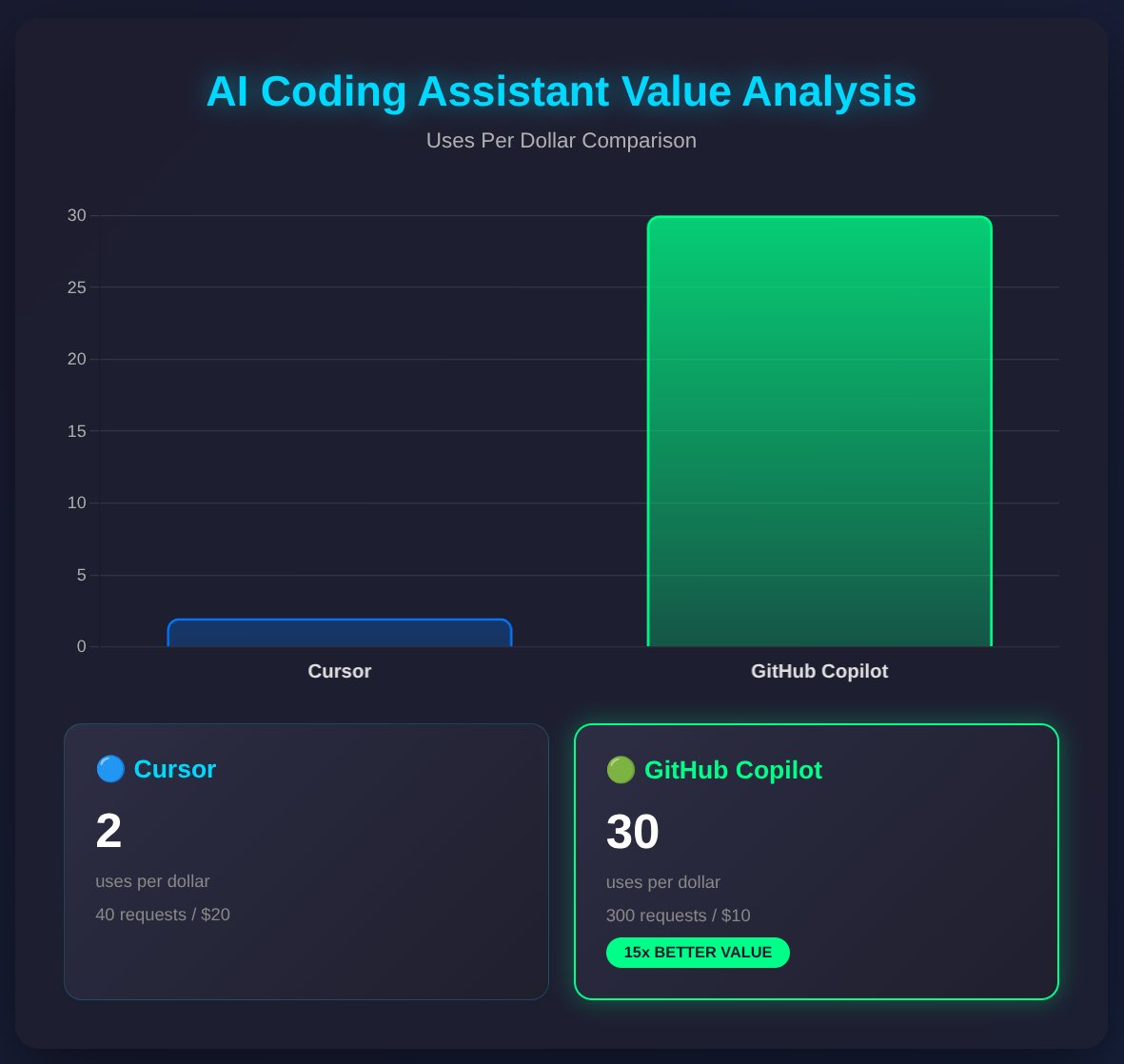Click the Cursor x-axis label
This screenshot has width=1124, height=1064.
pyautogui.click(x=340, y=671)
